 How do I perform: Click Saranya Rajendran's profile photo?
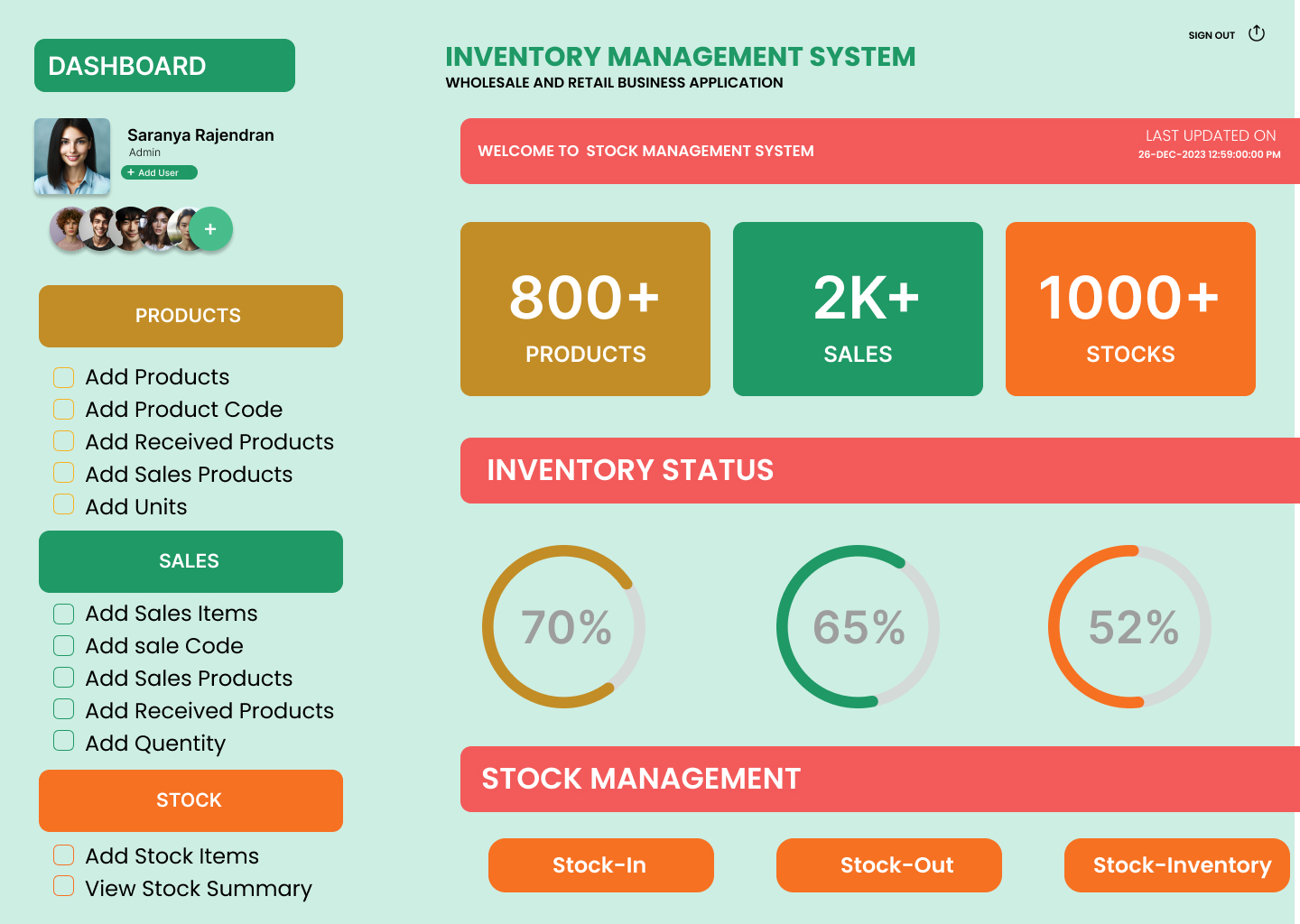pos(72,156)
